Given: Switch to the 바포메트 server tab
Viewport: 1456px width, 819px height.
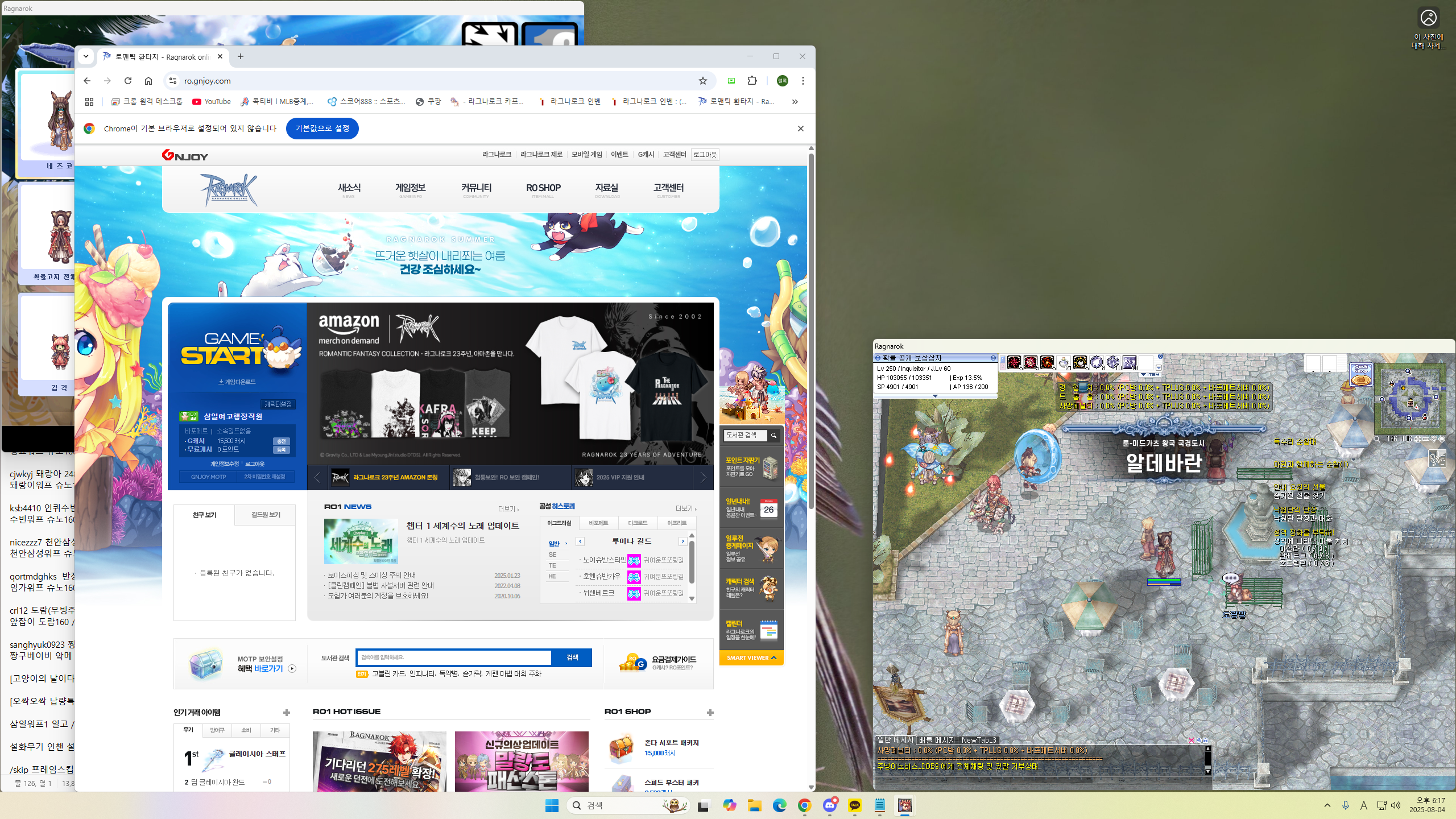Looking at the screenshot, I should (x=598, y=523).
